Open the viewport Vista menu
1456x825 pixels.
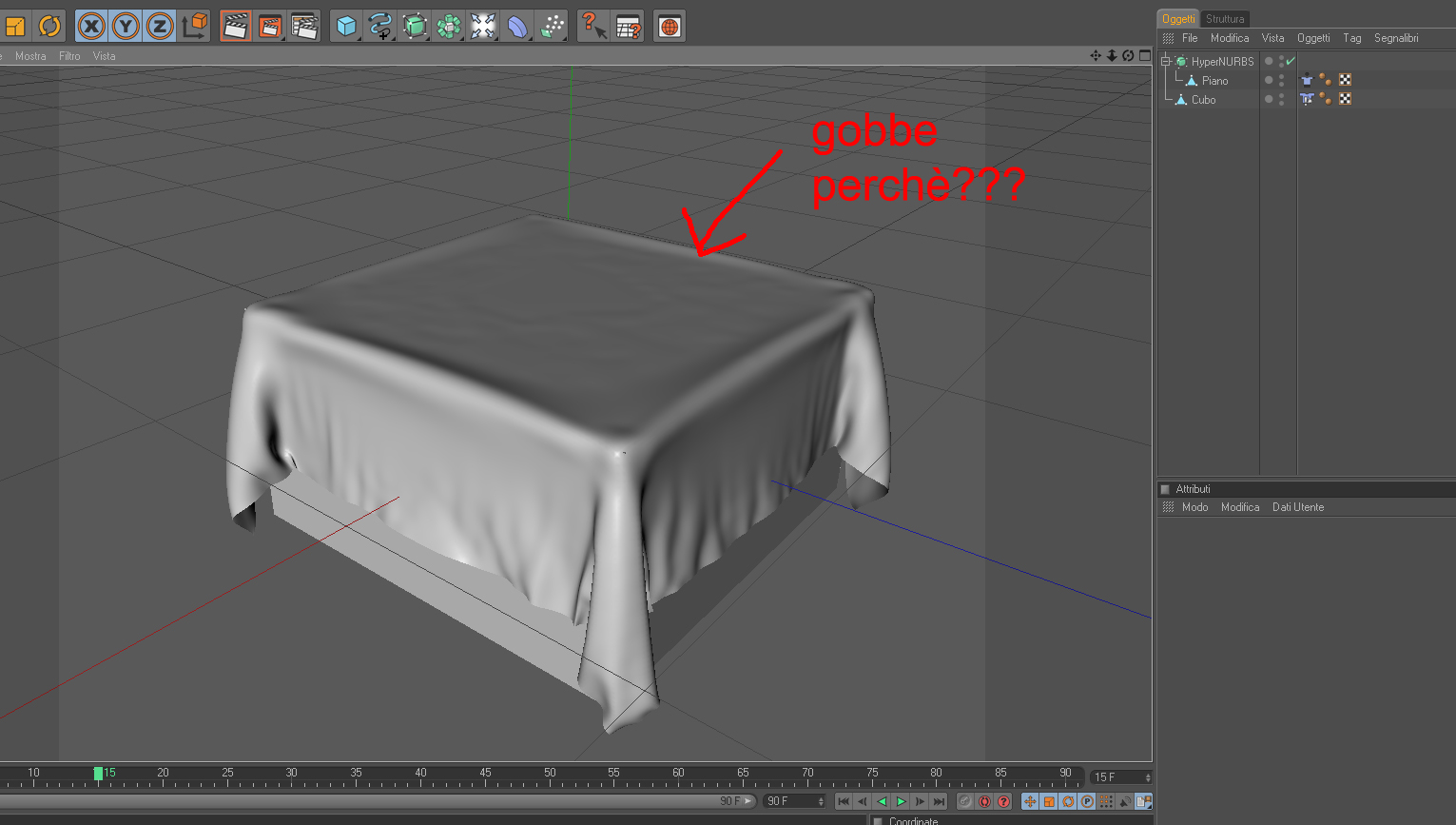105,56
